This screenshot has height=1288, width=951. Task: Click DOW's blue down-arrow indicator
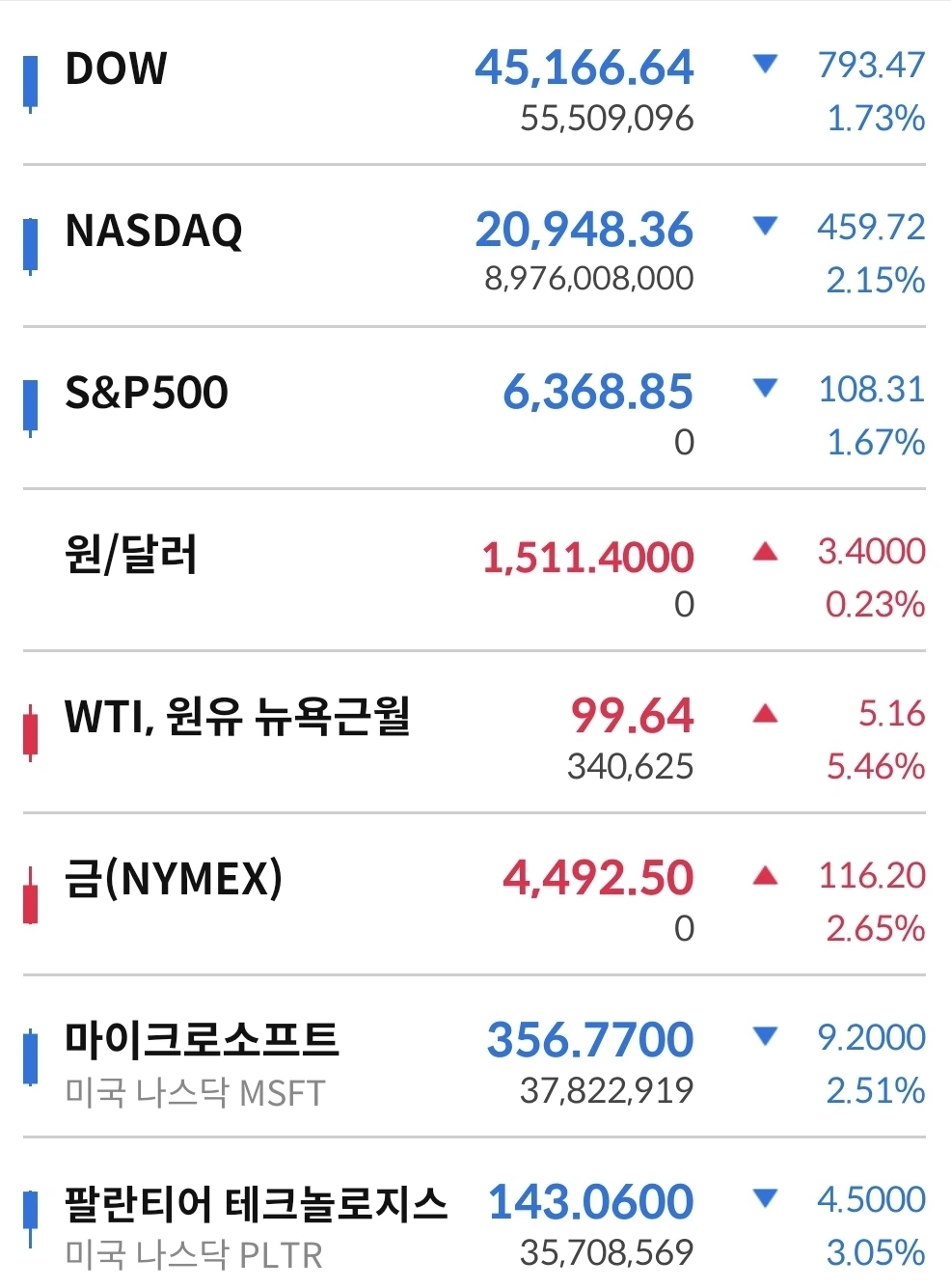765,65
